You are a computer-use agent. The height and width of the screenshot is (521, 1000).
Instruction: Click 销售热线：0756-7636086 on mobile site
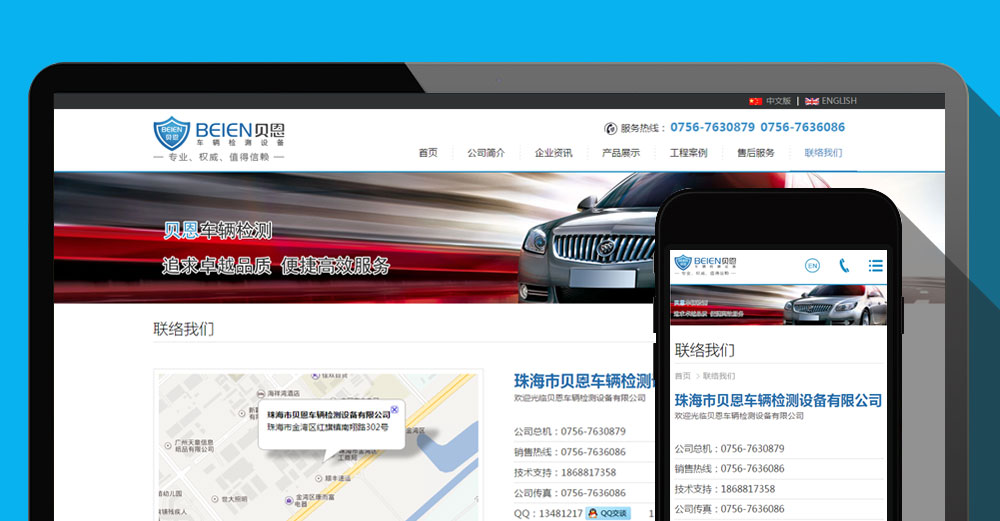click(x=730, y=469)
